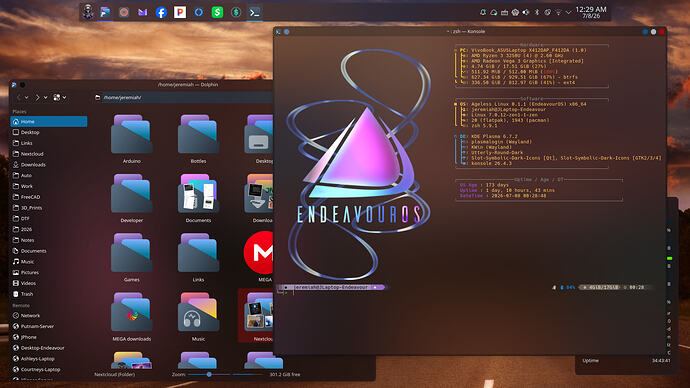Click the Konsole window title bar menu icon
The image size is (690, 388).
278,32
